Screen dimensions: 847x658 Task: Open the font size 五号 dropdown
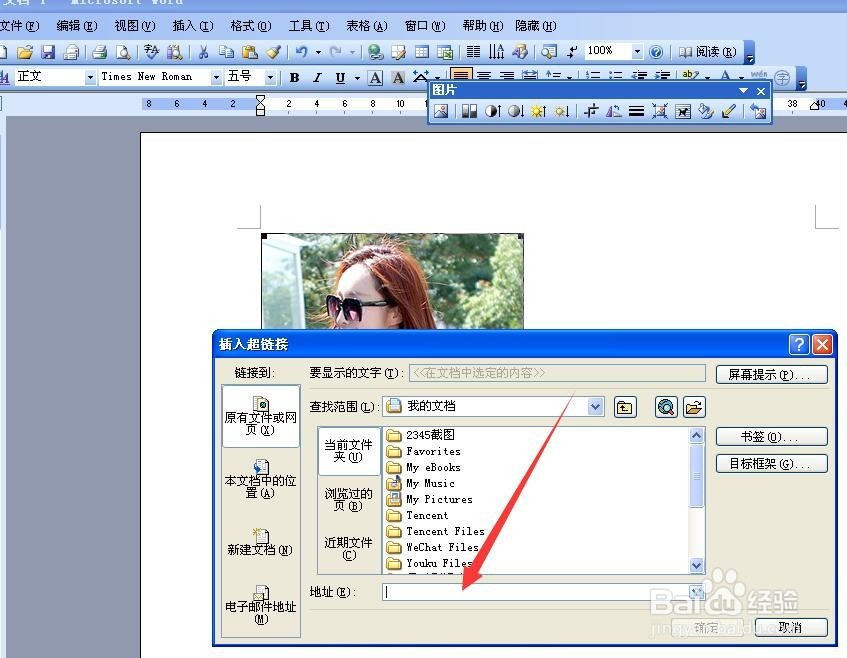click(x=271, y=77)
